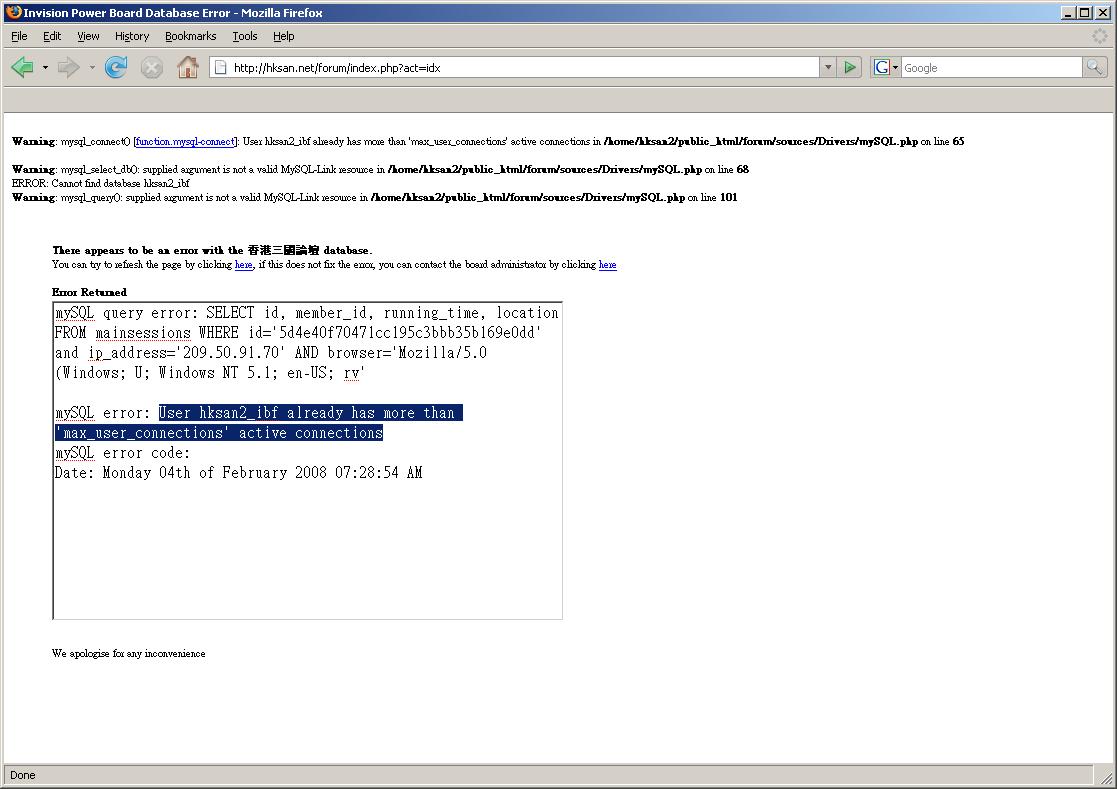Open the Help menu
This screenshot has width=1117, height=789.
[284, 36]
